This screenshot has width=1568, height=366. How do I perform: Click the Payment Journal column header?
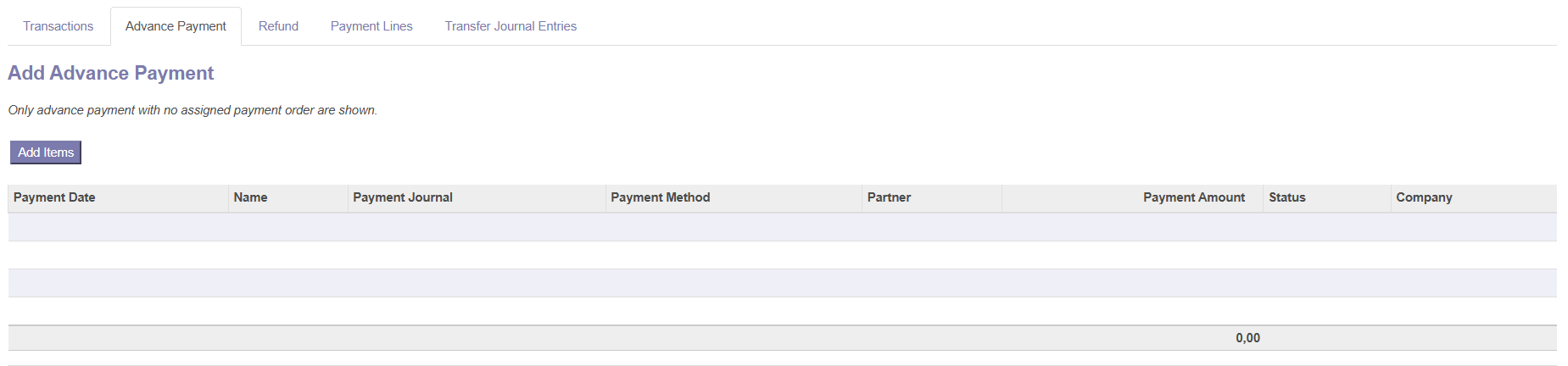[x=403, y=197]
